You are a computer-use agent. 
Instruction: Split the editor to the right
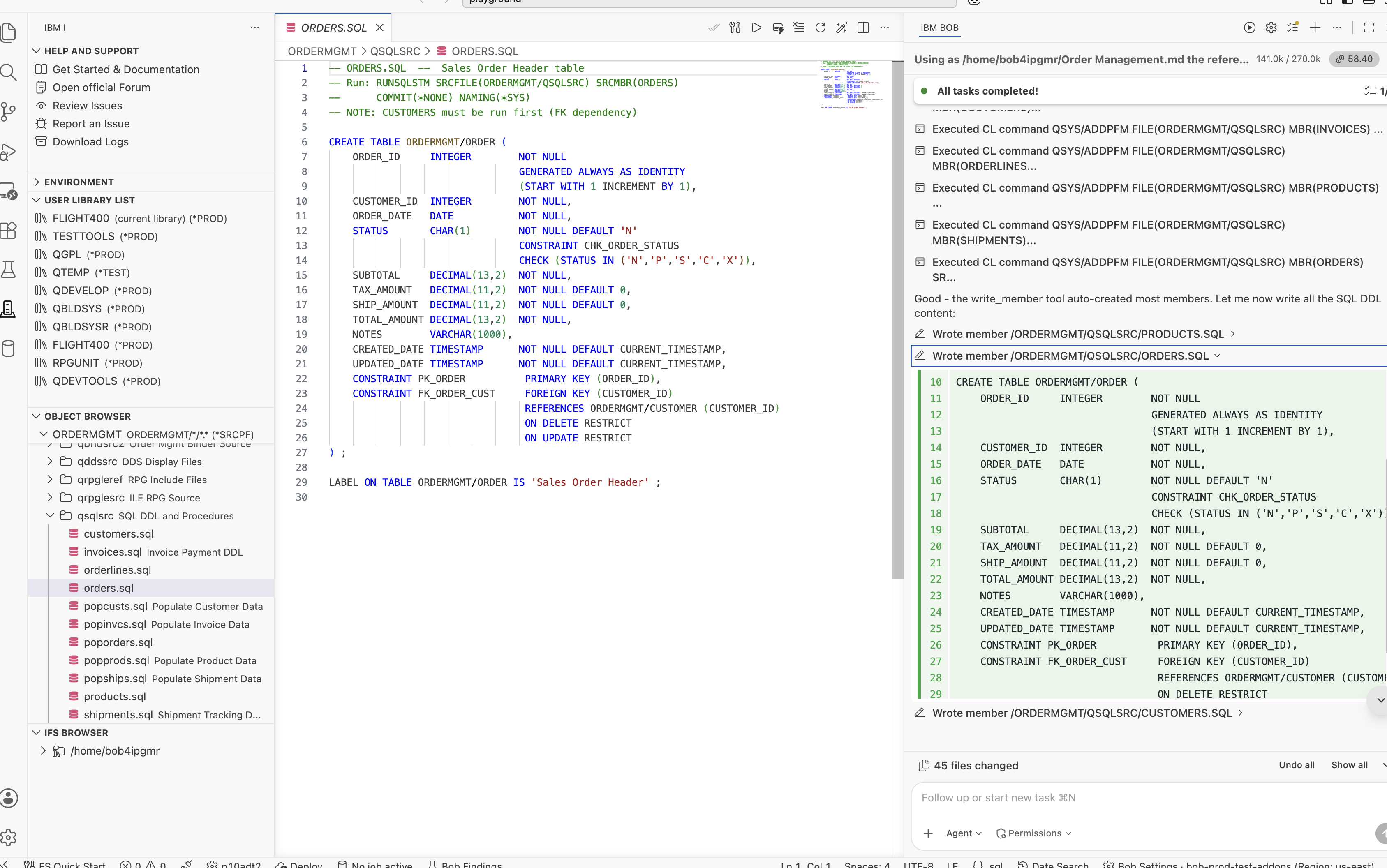click(863, 28)
